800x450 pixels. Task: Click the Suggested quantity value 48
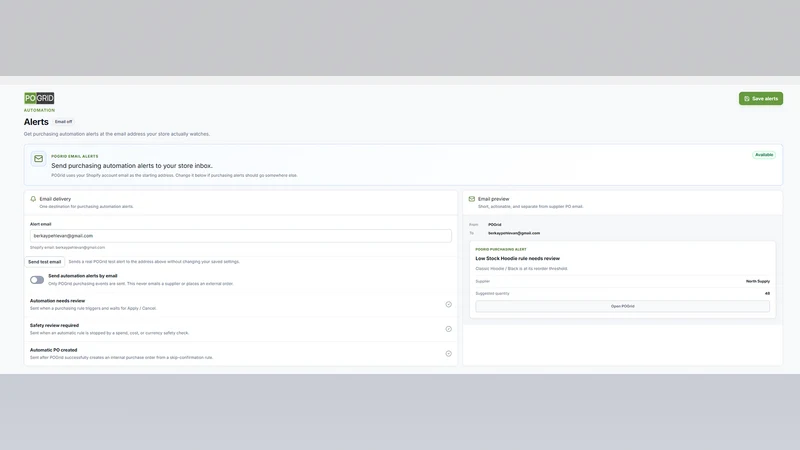pyautogui.click(x=767, y=293)
